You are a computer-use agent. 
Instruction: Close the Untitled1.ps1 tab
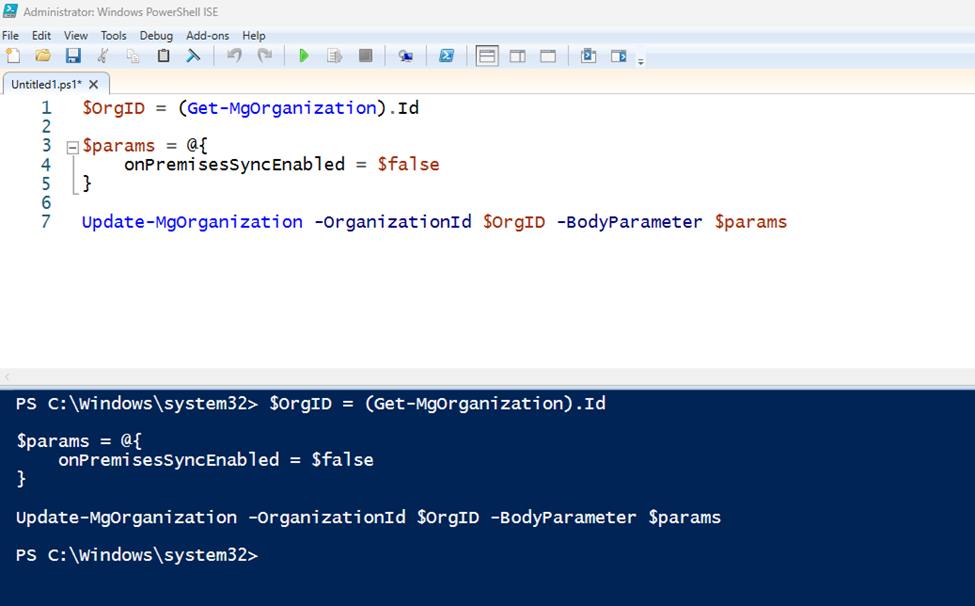tap(93, 85)
